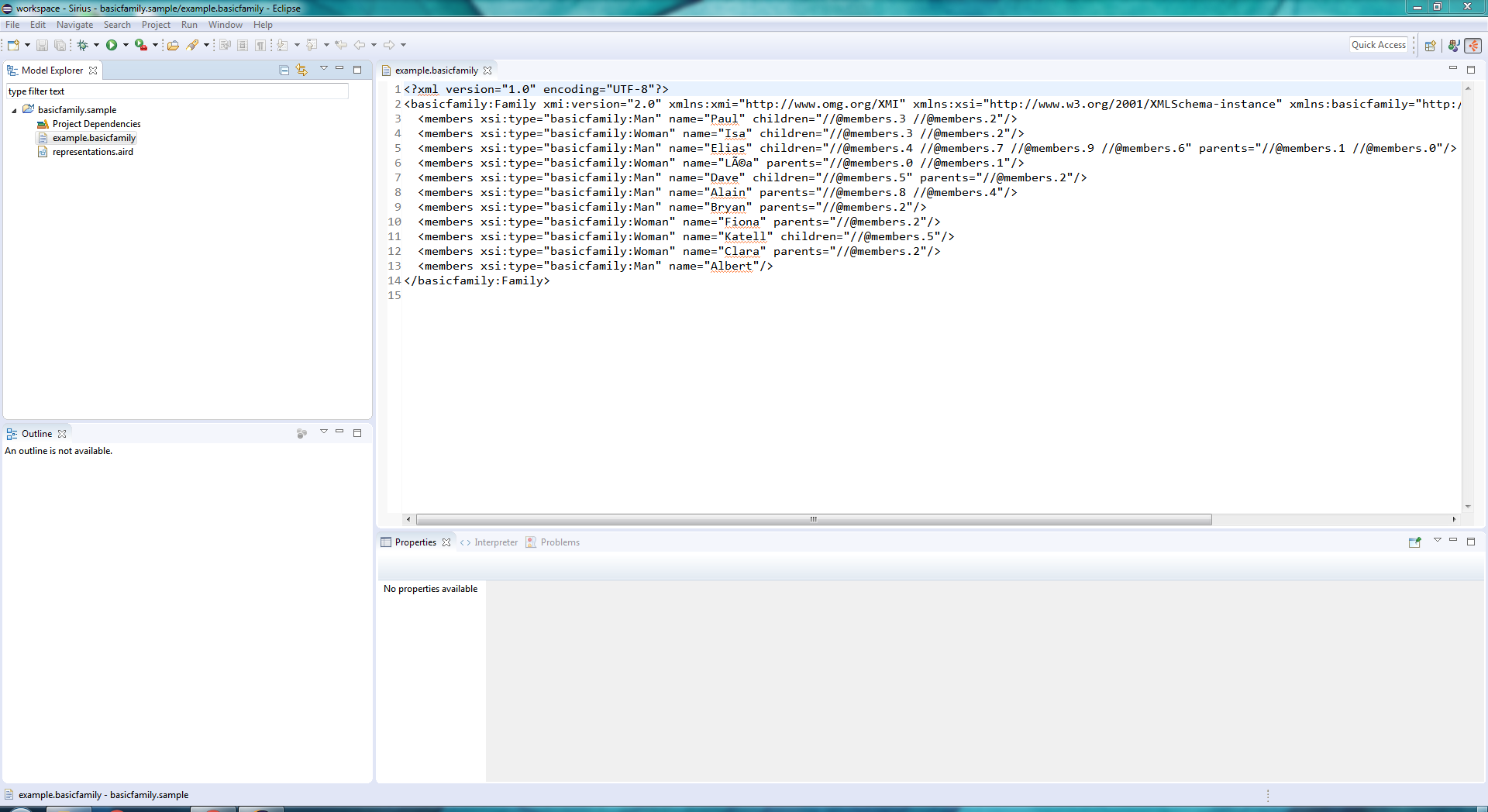Viewport: 1488px width, 812px height.
Task: Click the New wizard toolbar icon
Action: coord(13,45)
